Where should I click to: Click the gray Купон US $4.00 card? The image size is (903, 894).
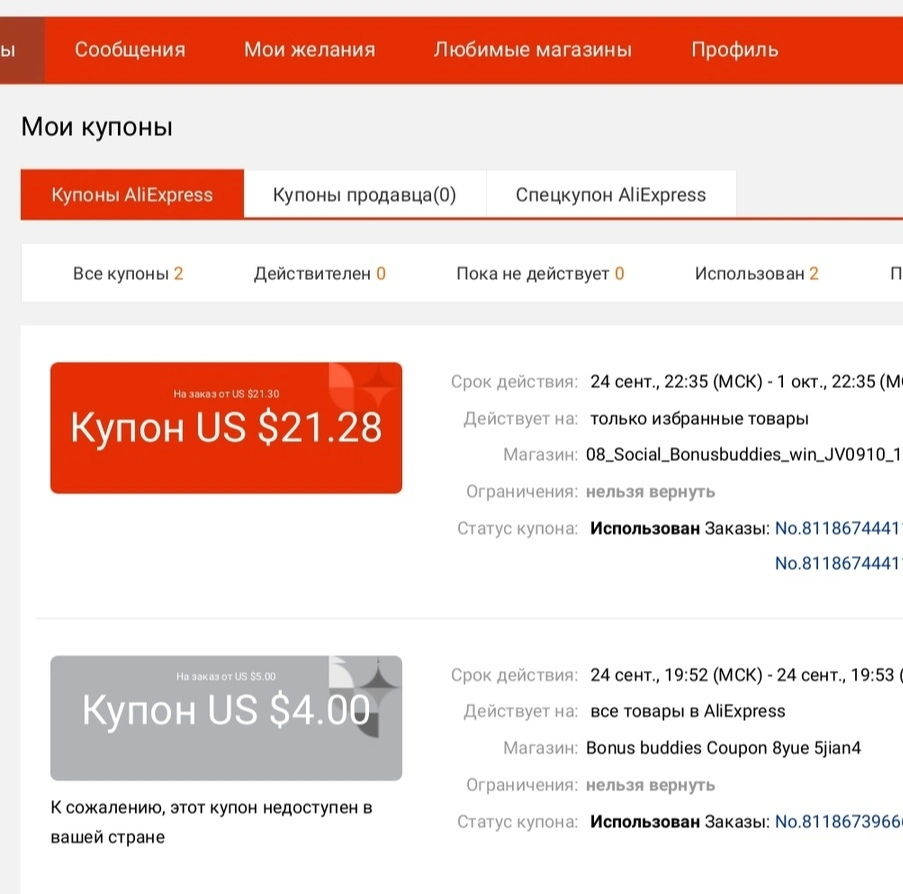click(x=226, y=718)
